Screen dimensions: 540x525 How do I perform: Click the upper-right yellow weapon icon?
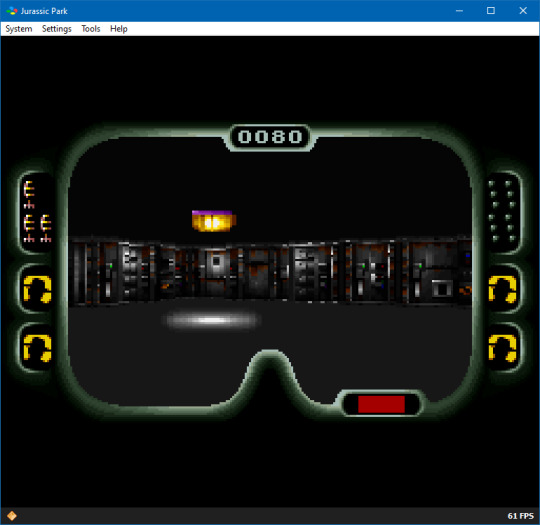coord(502,289)
